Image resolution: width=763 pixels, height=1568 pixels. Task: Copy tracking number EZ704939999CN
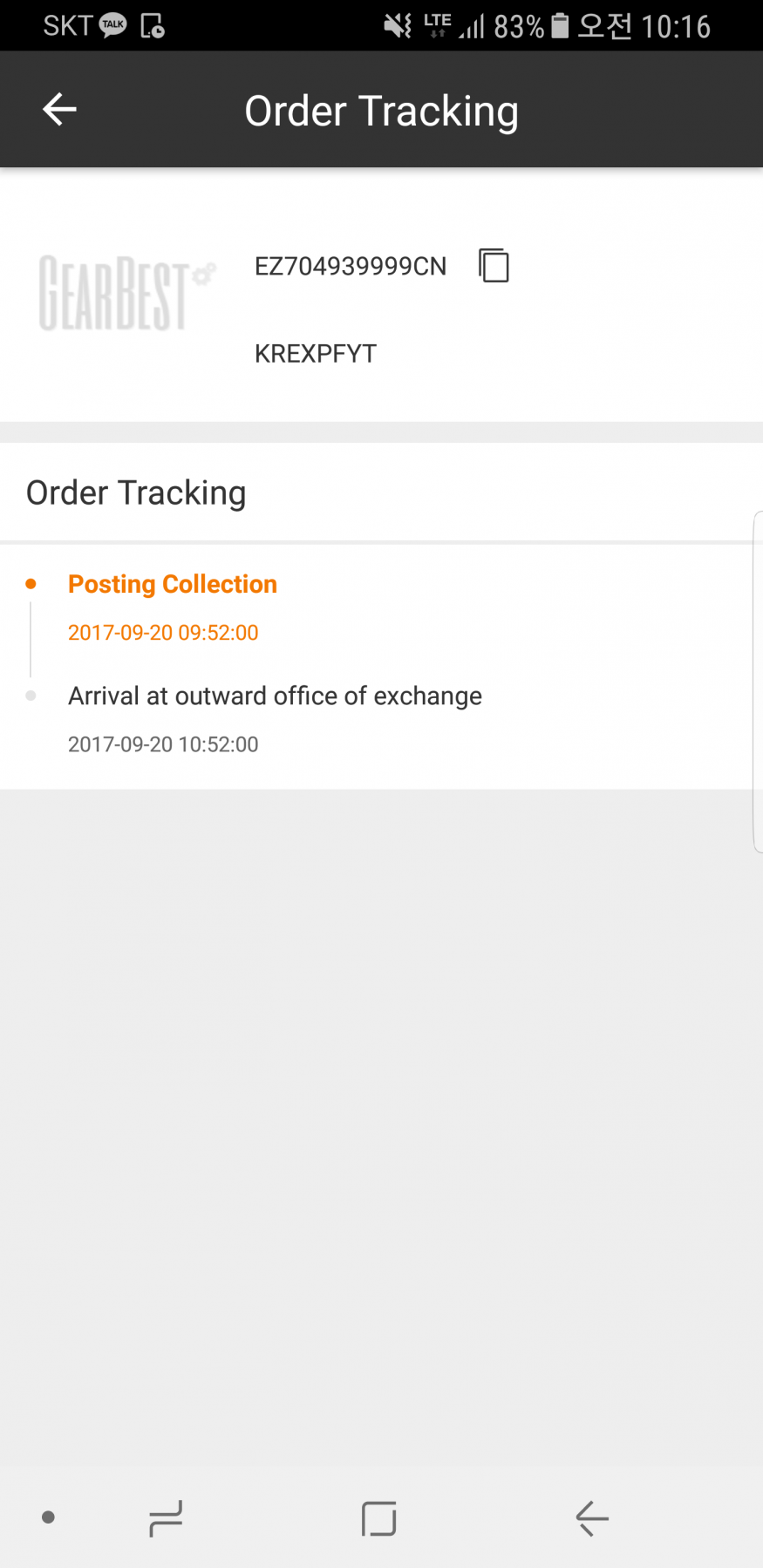(x=494, y=266)
